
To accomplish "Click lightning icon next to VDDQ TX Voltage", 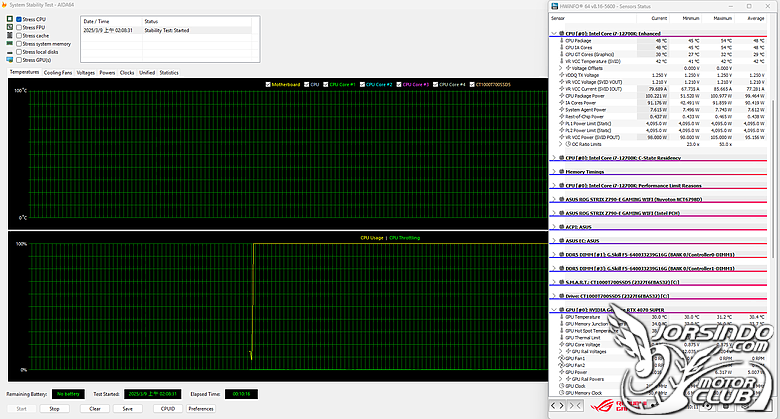I will click(x=562, y=75).
